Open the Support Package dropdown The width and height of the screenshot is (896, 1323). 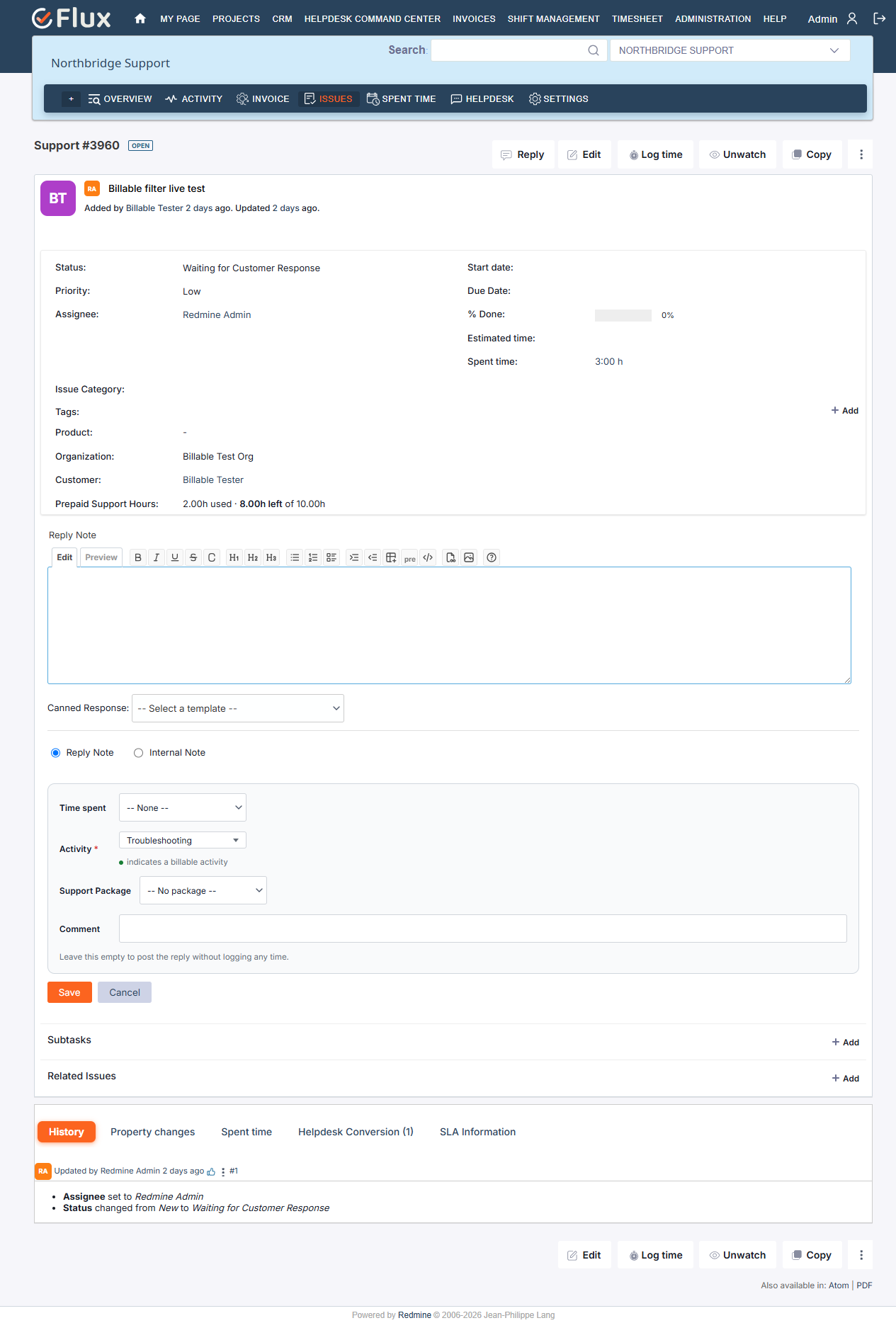pyautogui.click(x=203, y=890)
